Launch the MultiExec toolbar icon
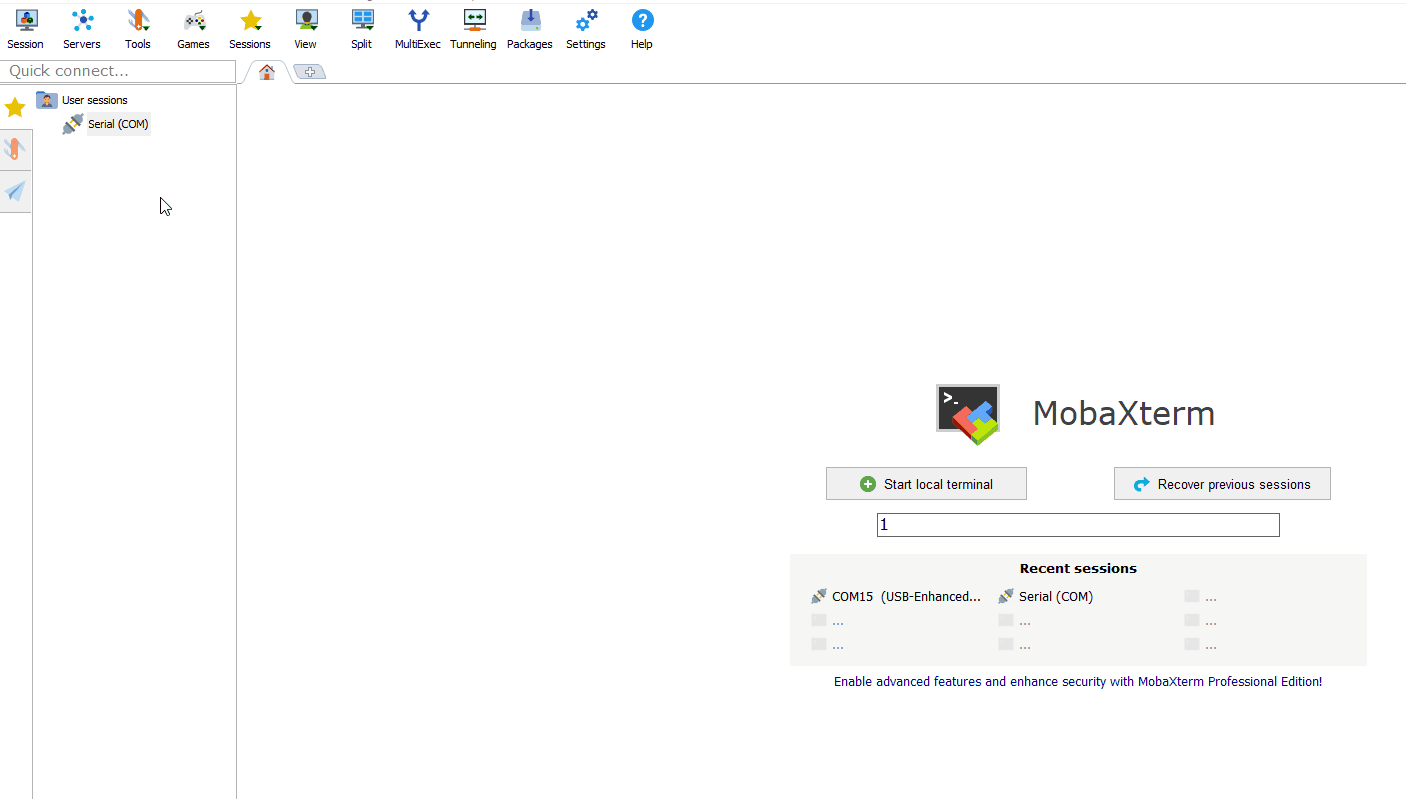 pos(418,29)
